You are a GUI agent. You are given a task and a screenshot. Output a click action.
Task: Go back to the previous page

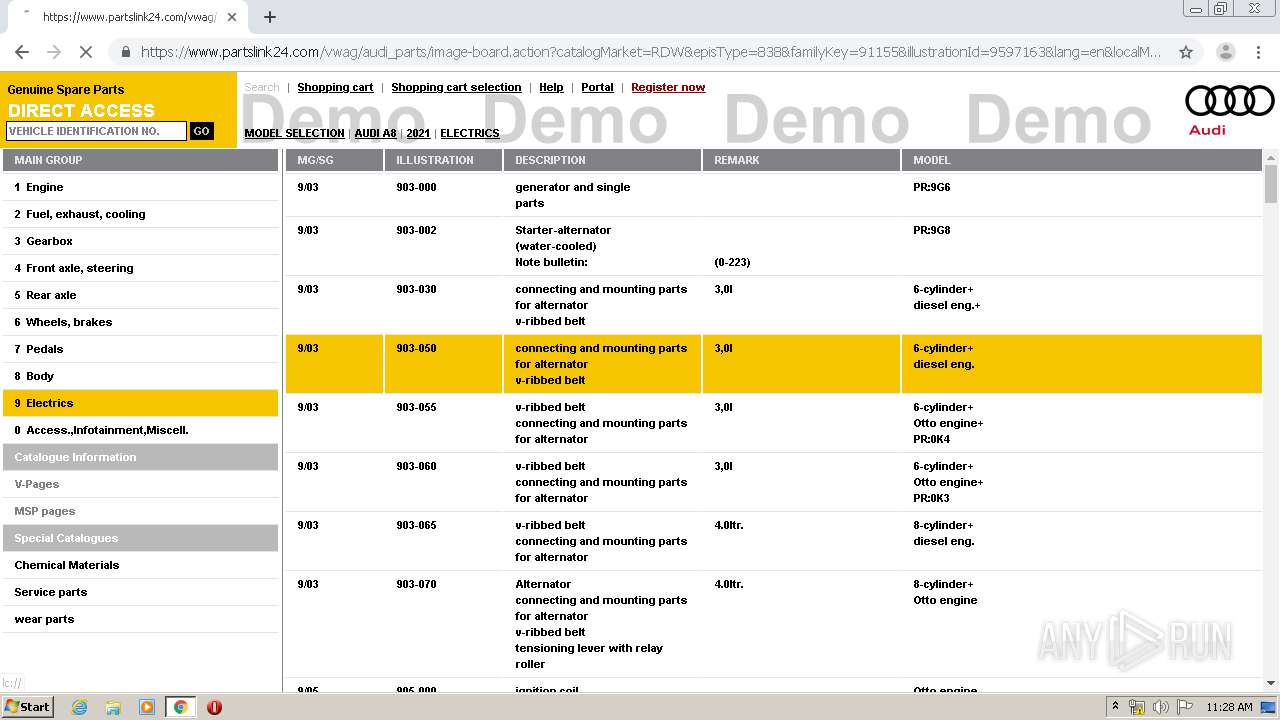coord(22,52)
